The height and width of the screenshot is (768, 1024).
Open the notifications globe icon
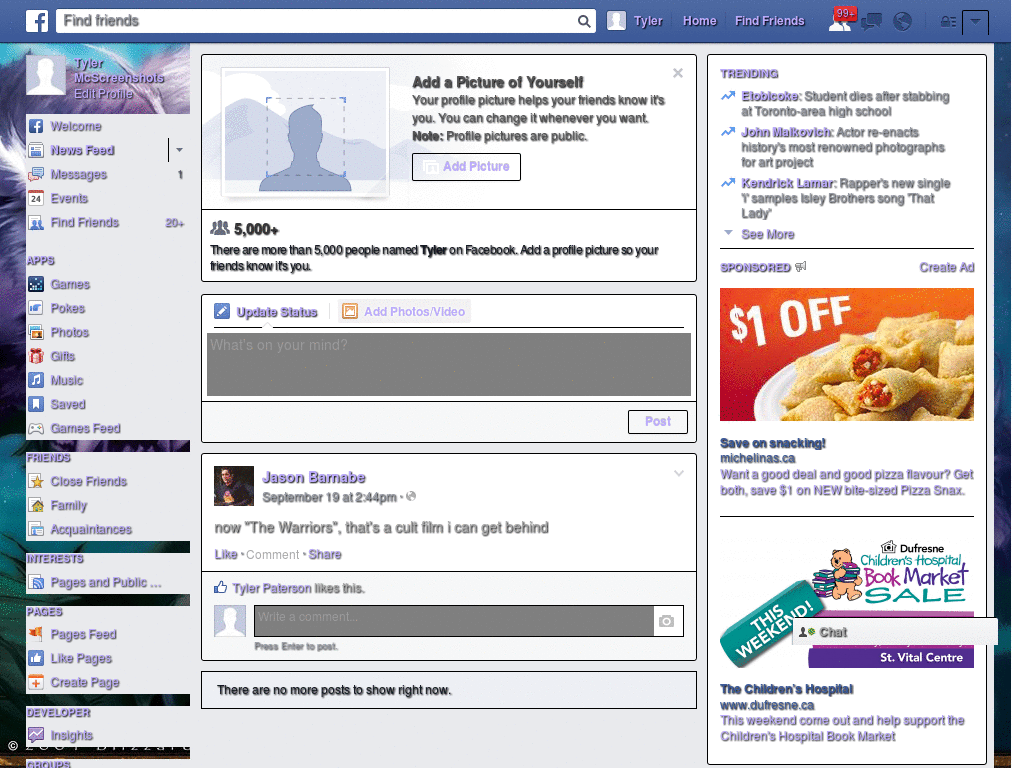tap(903, 22)
